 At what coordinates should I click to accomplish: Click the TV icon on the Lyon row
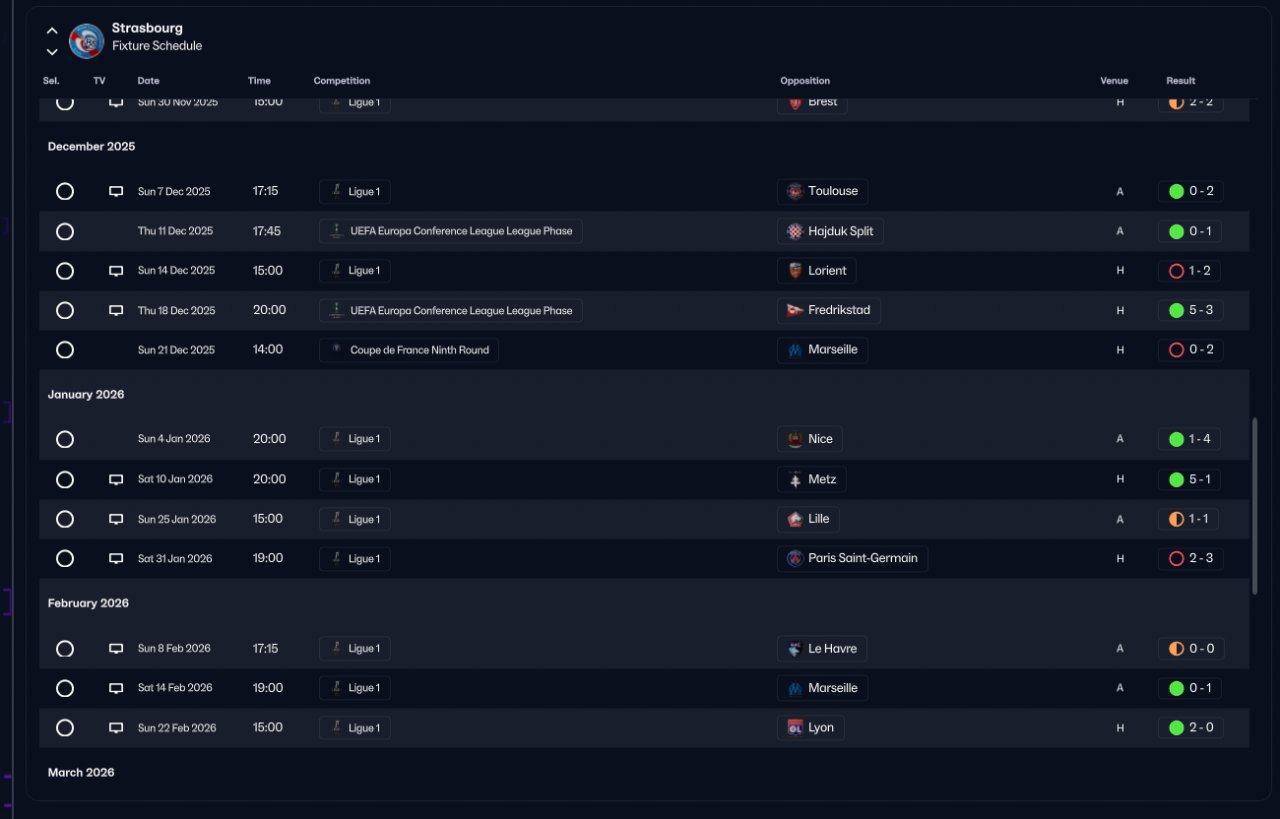(116, 728)
